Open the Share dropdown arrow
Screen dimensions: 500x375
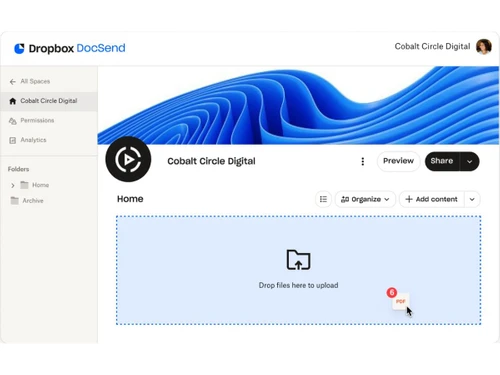click(470, 162)
